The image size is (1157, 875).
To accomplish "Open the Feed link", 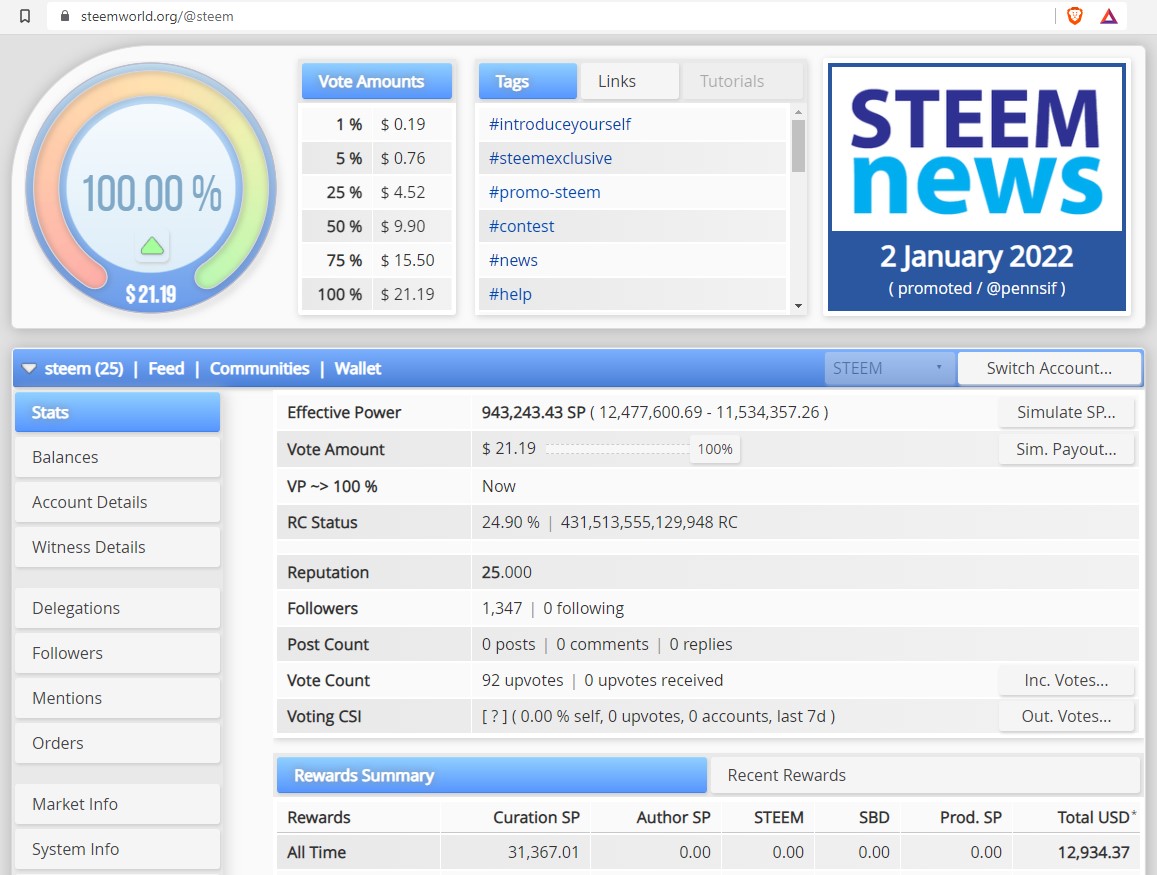I will point(166,368).
